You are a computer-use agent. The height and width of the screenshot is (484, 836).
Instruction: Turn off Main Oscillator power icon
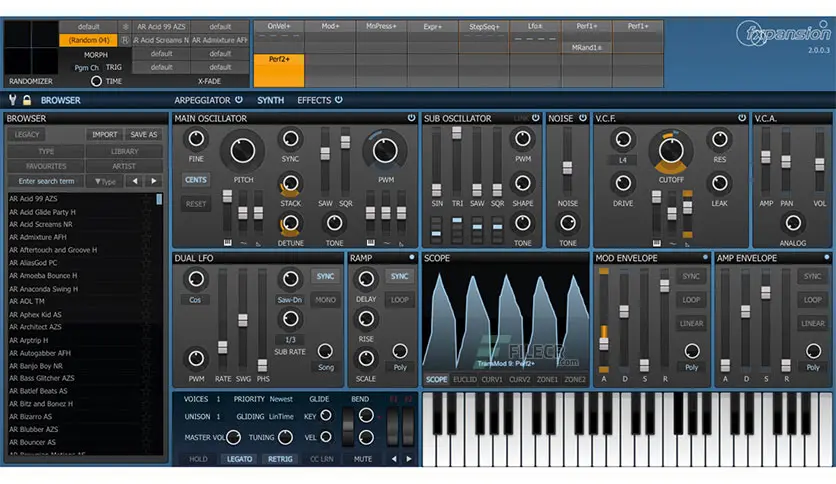[411, 118]
